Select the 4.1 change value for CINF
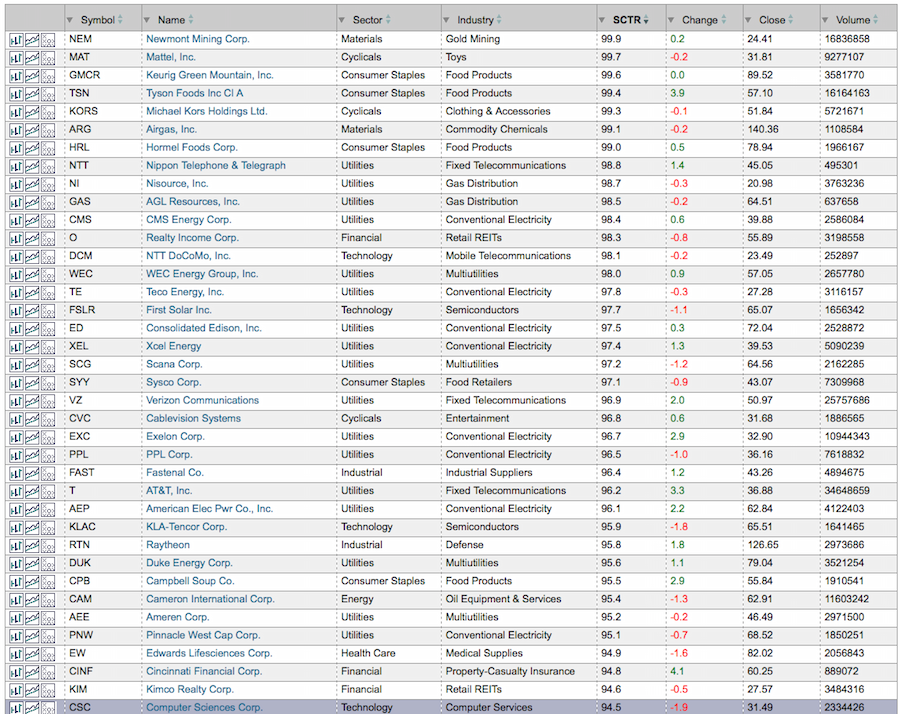Viewport: 900px width, 714px height. click(677, 671)
